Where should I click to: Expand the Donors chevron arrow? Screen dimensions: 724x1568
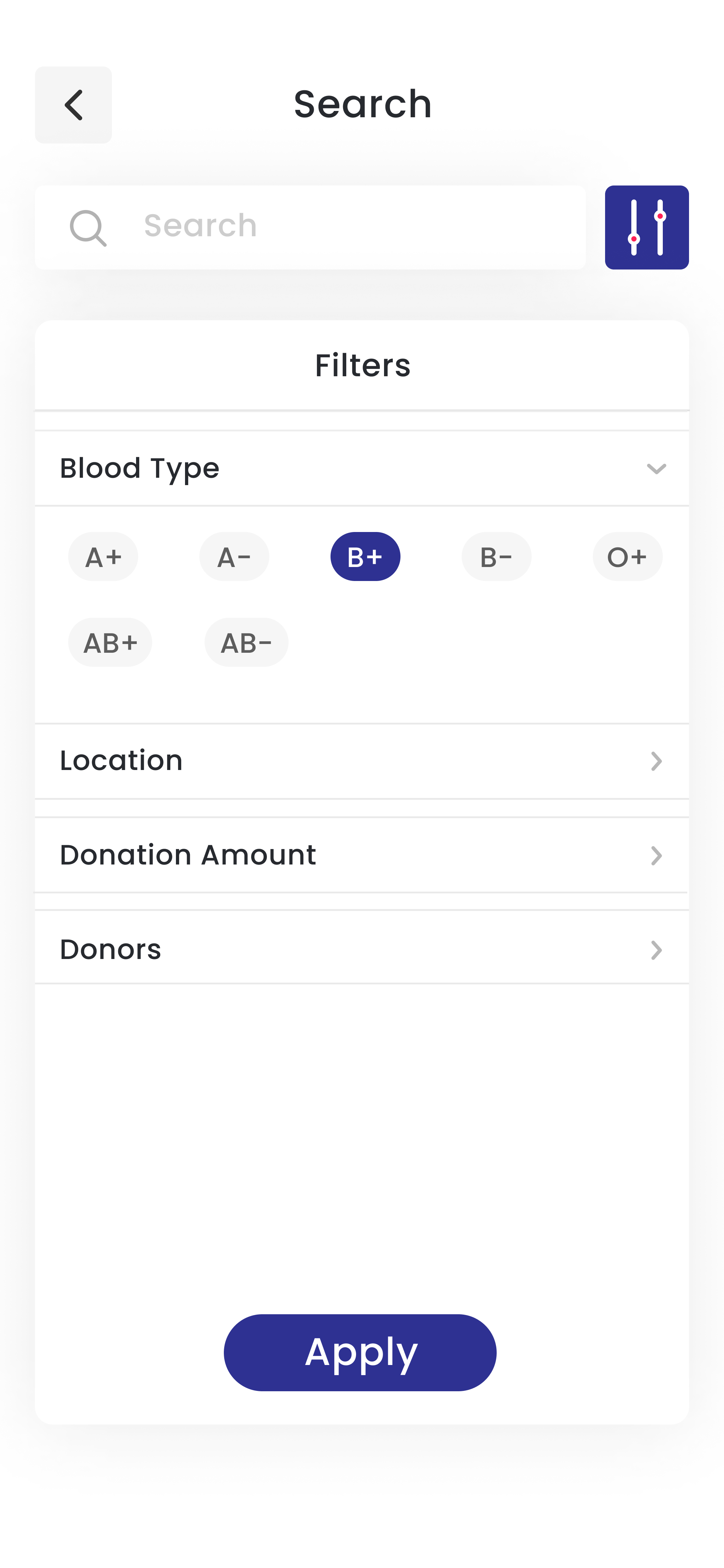pyautogui.click(x=656, y=950)
